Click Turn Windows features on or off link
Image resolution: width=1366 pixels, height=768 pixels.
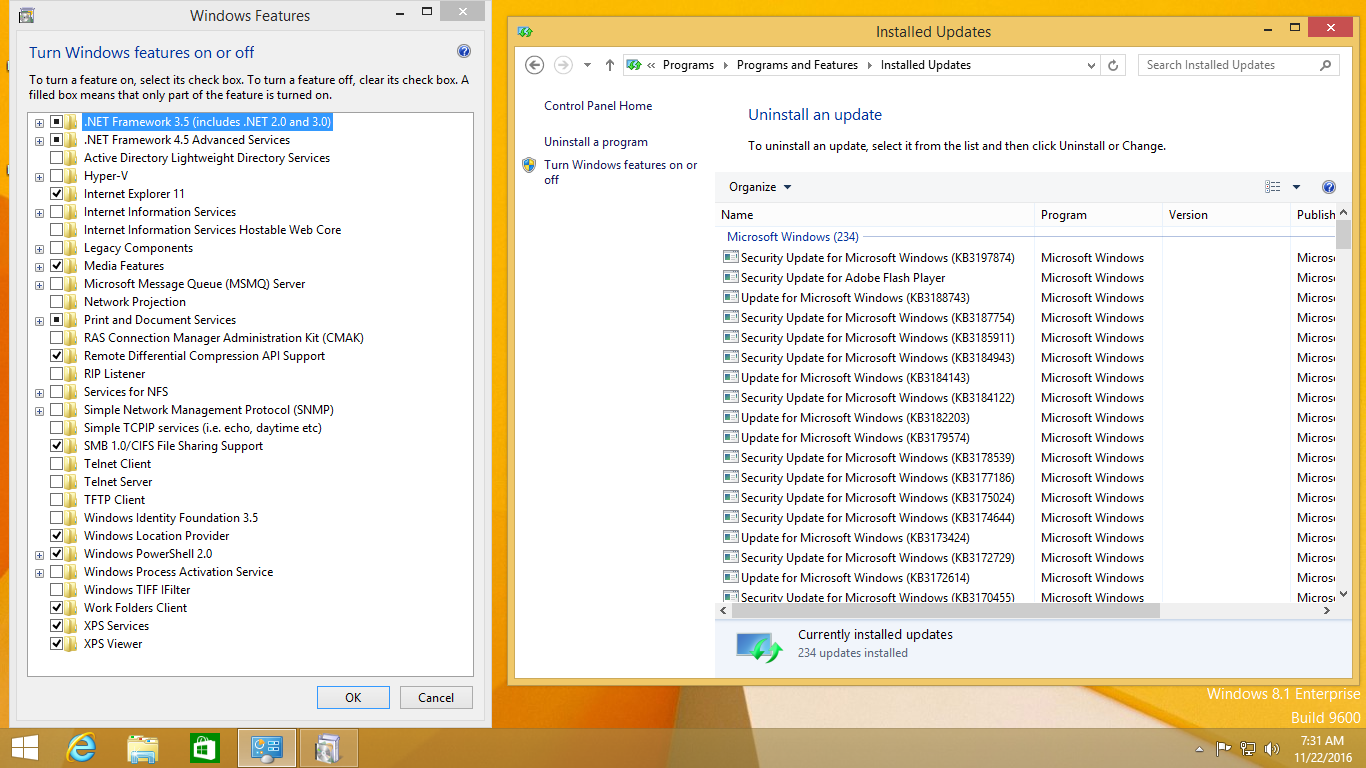pyautogui.click(x=621, y=172)
